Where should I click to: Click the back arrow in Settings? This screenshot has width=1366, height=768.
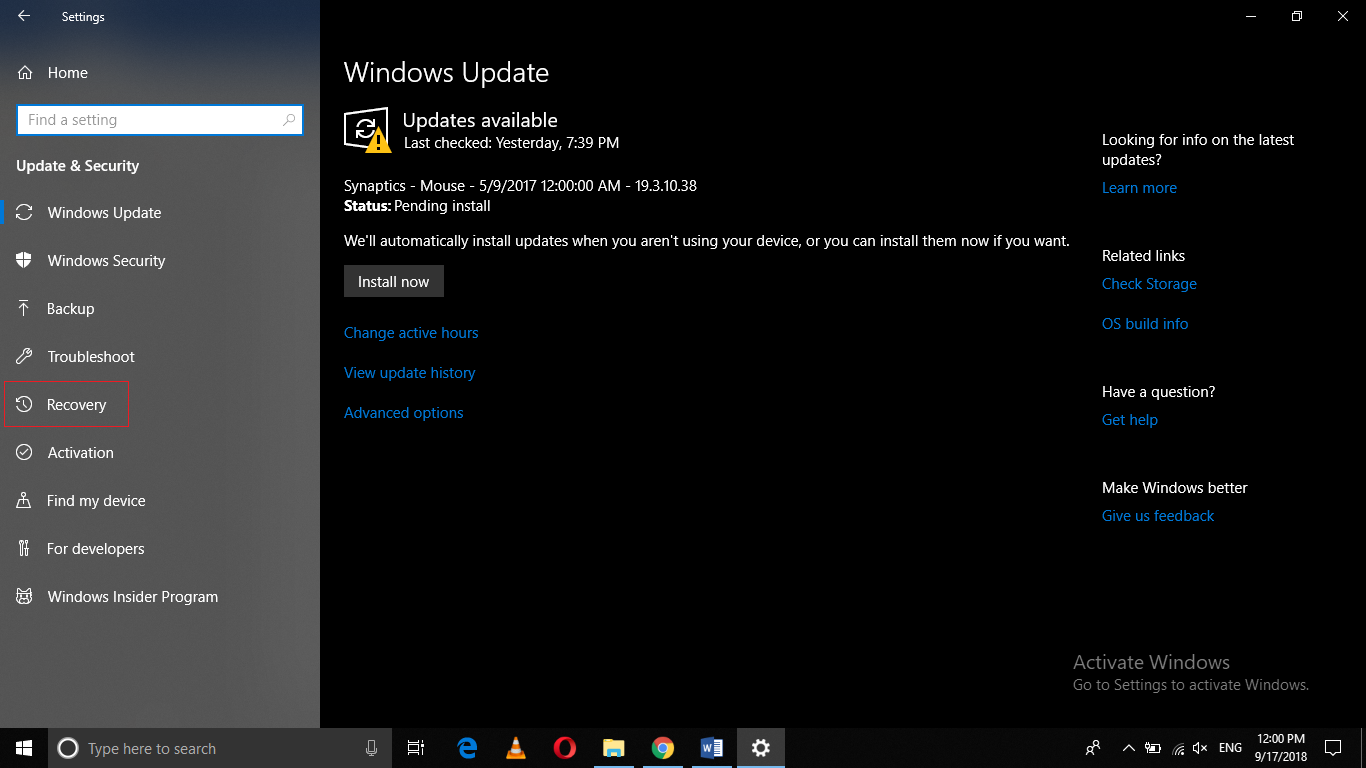pos(22,16)
